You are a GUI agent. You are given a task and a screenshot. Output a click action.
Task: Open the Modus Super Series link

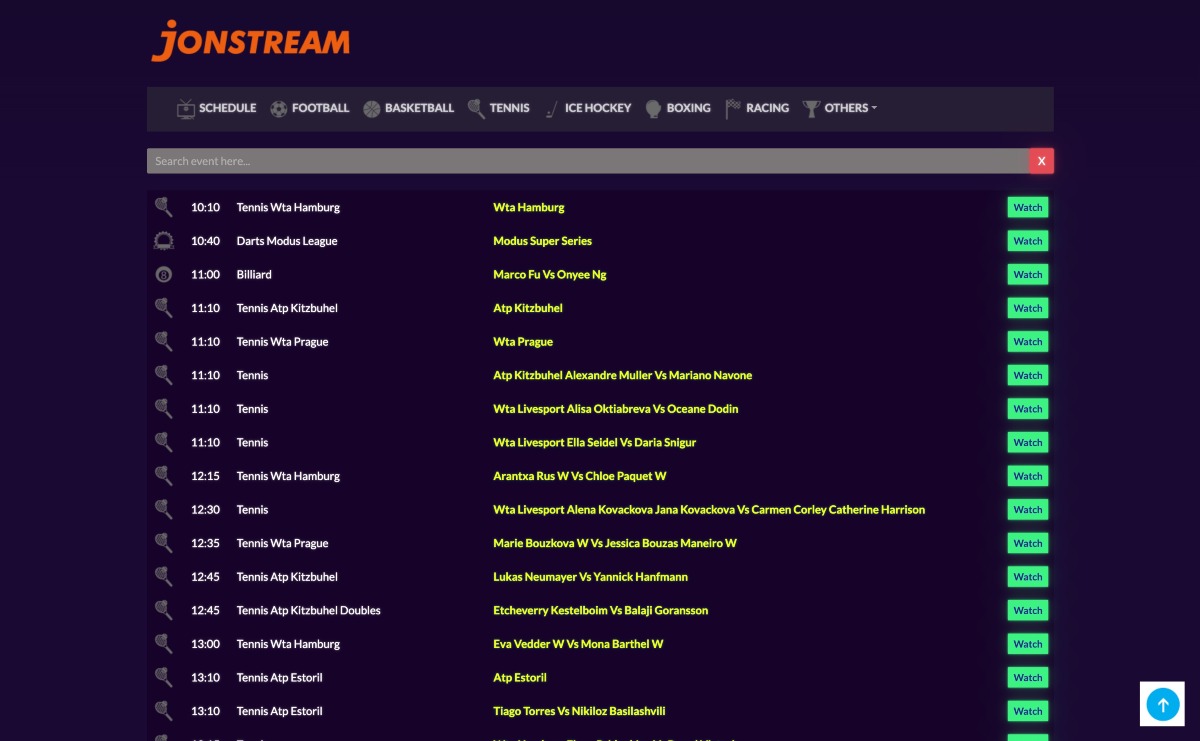pos(542,241)
